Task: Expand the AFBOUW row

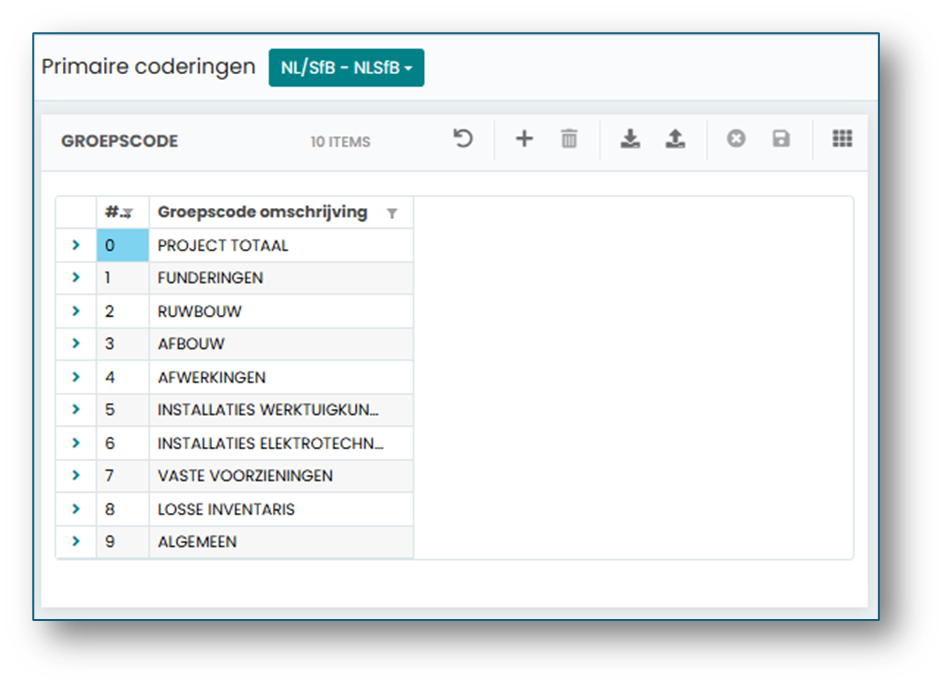Action: [76, 343]
